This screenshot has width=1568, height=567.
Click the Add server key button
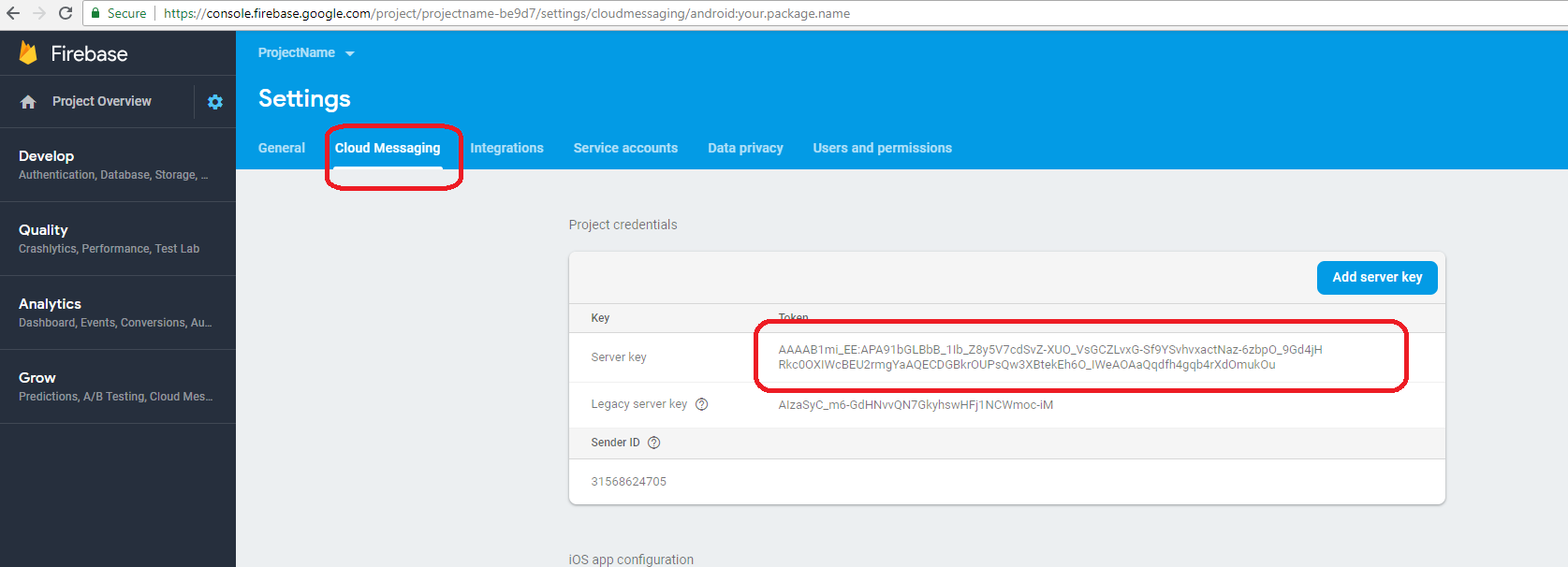pyautogui.click(x=1377, y=277)
